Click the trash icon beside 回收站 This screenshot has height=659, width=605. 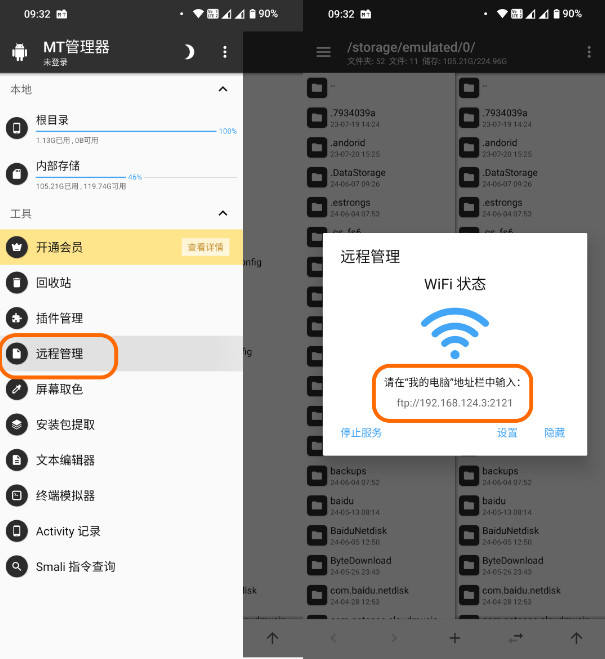click(17, 282)
